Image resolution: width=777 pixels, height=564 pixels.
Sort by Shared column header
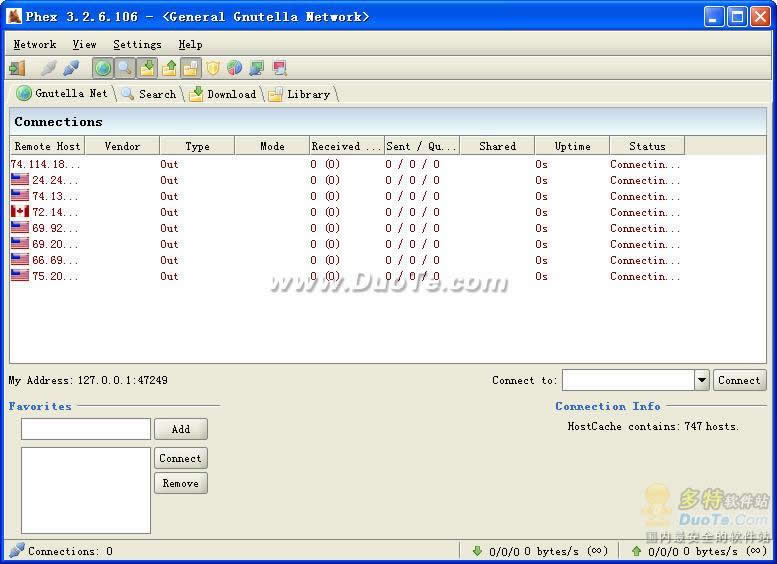pos(497,146)
